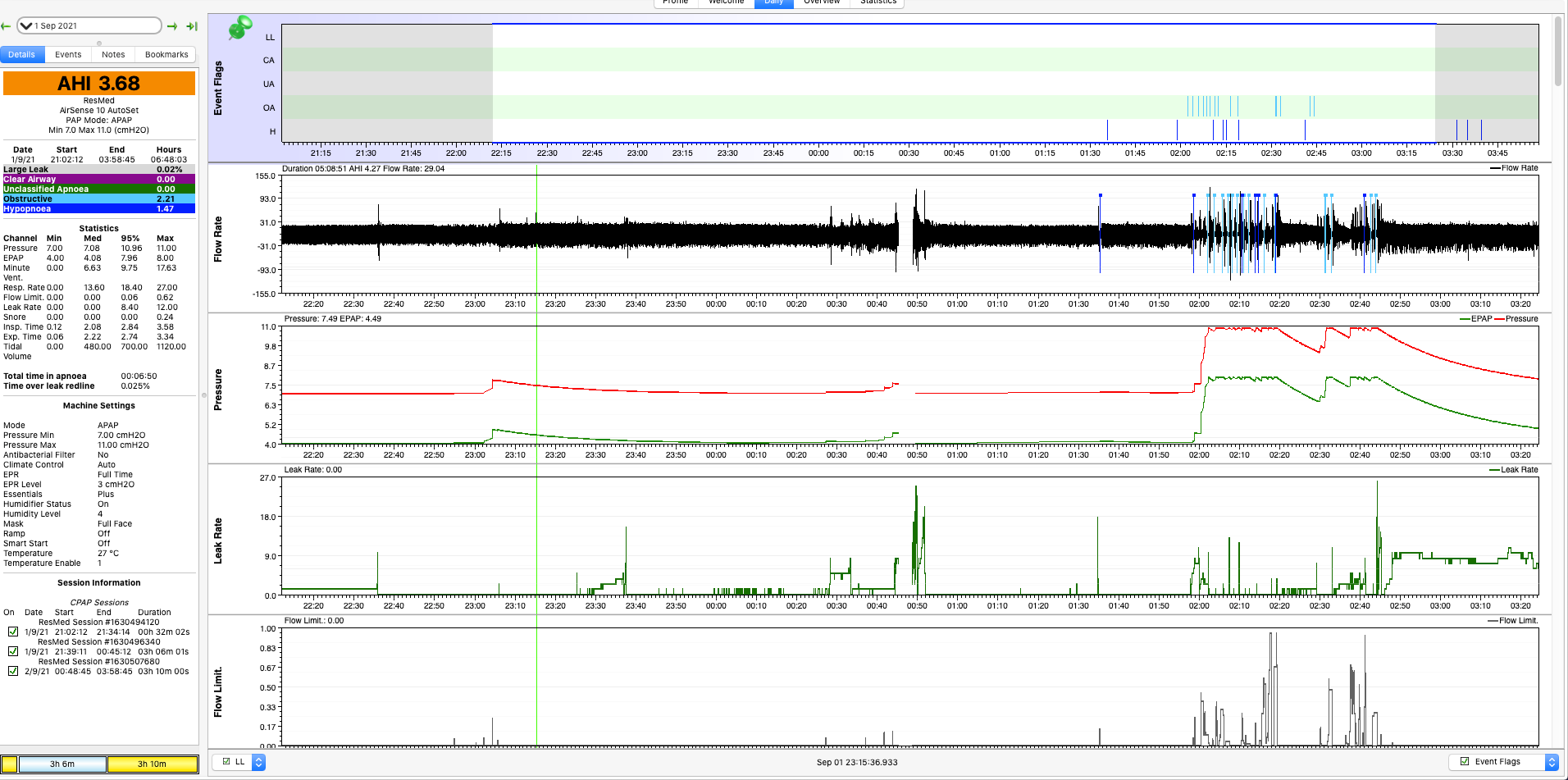
Task: Open the Overview tab at top
Action: (822, 2)
